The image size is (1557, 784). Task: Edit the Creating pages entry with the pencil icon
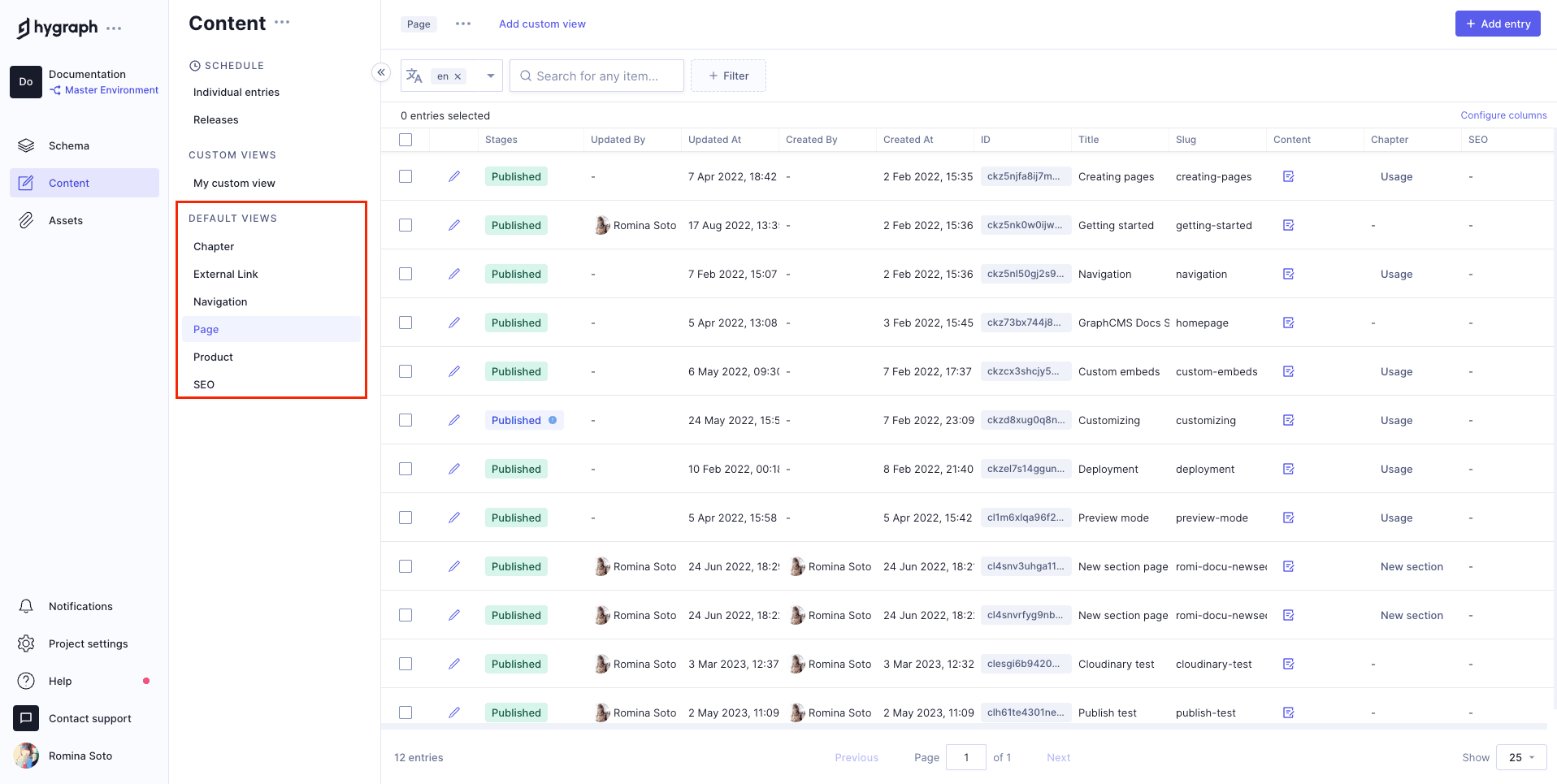pos(454,176)
